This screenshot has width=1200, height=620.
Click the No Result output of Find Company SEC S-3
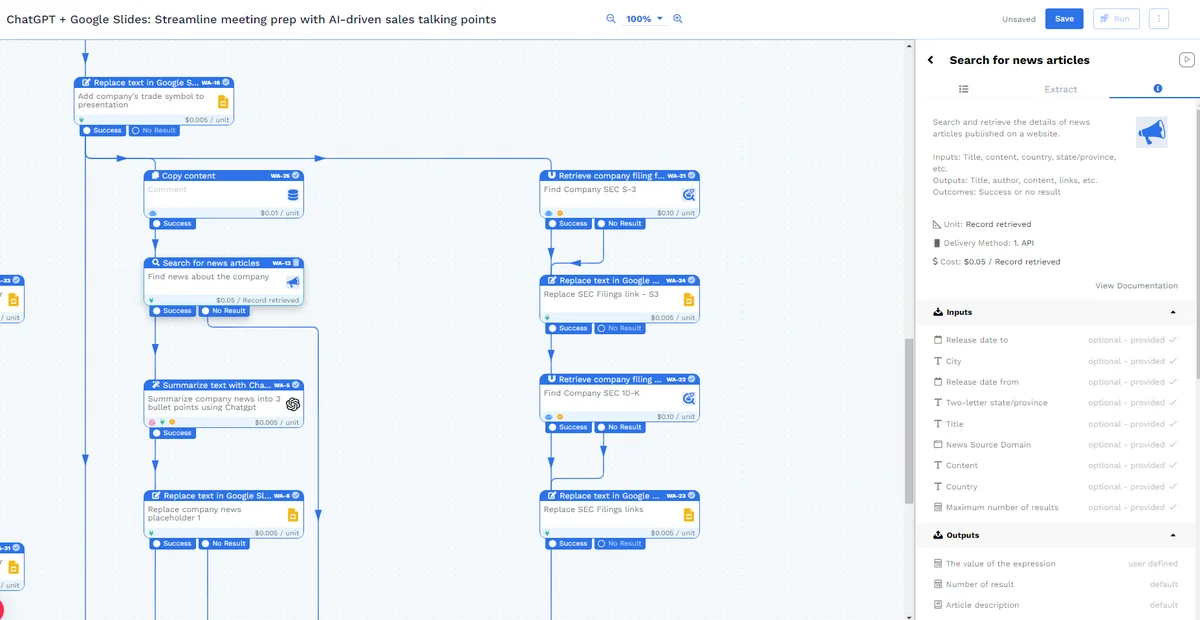[x=619, y=223]
